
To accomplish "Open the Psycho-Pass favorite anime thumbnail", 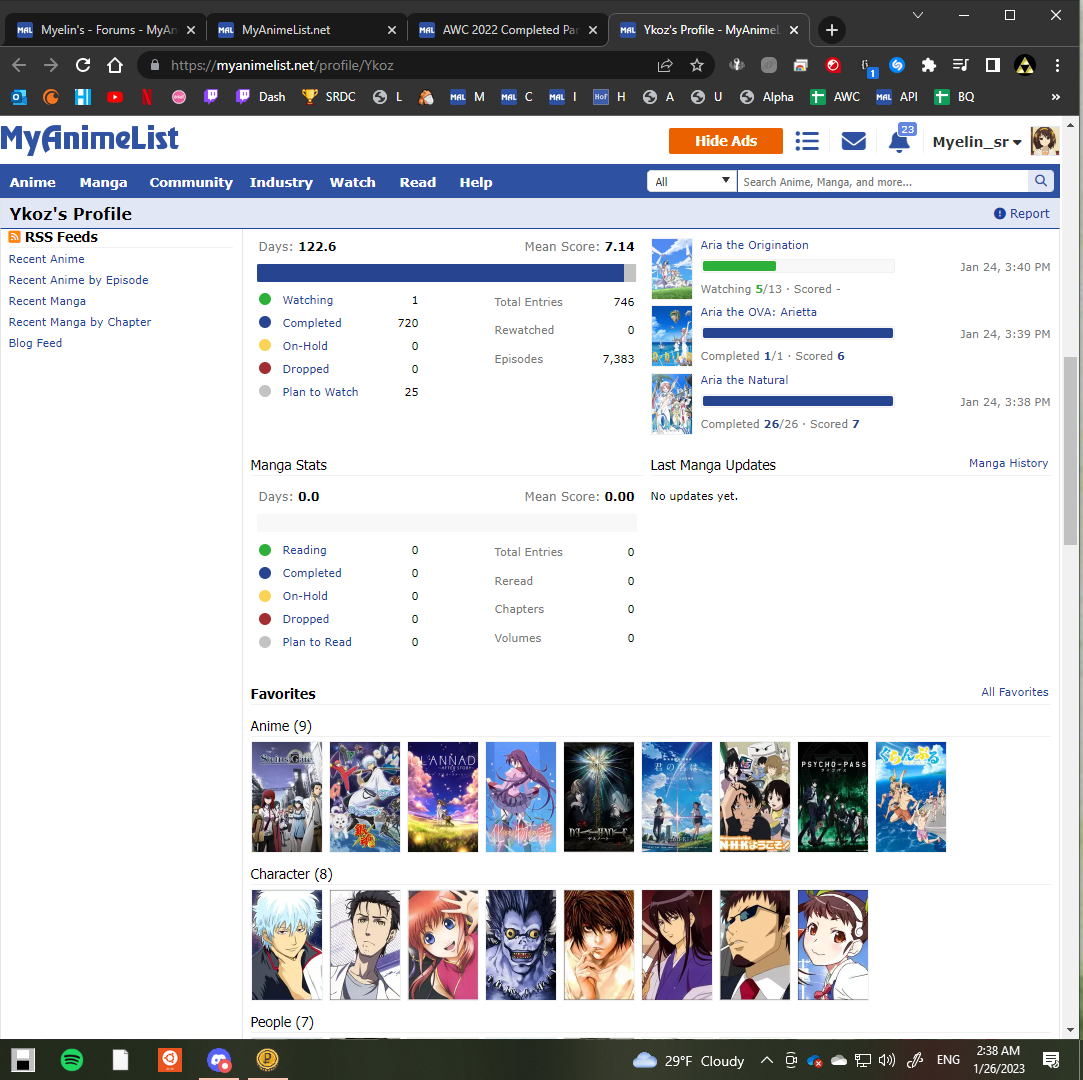I will (x=832, y=797).
